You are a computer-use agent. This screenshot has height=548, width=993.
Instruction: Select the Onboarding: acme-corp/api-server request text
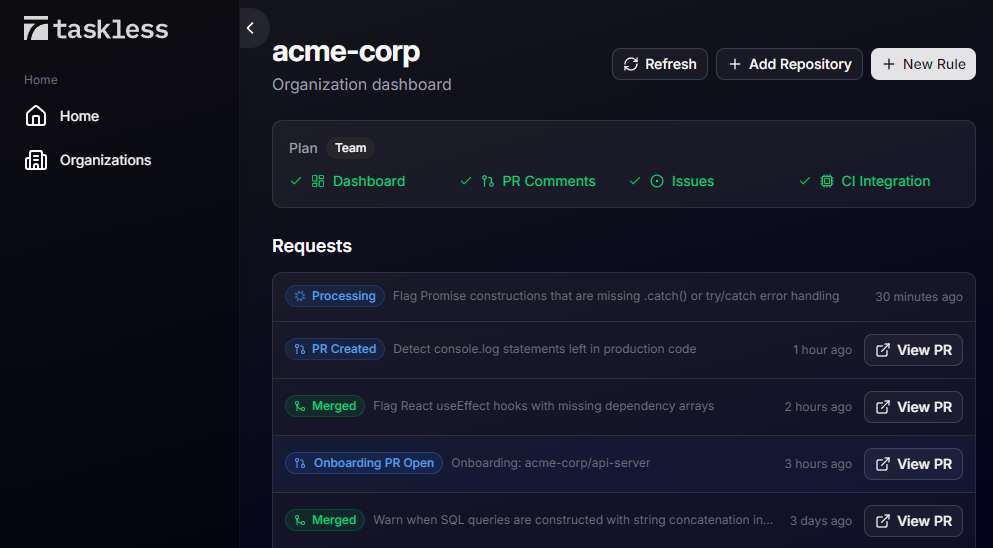(x=550, y=463)
